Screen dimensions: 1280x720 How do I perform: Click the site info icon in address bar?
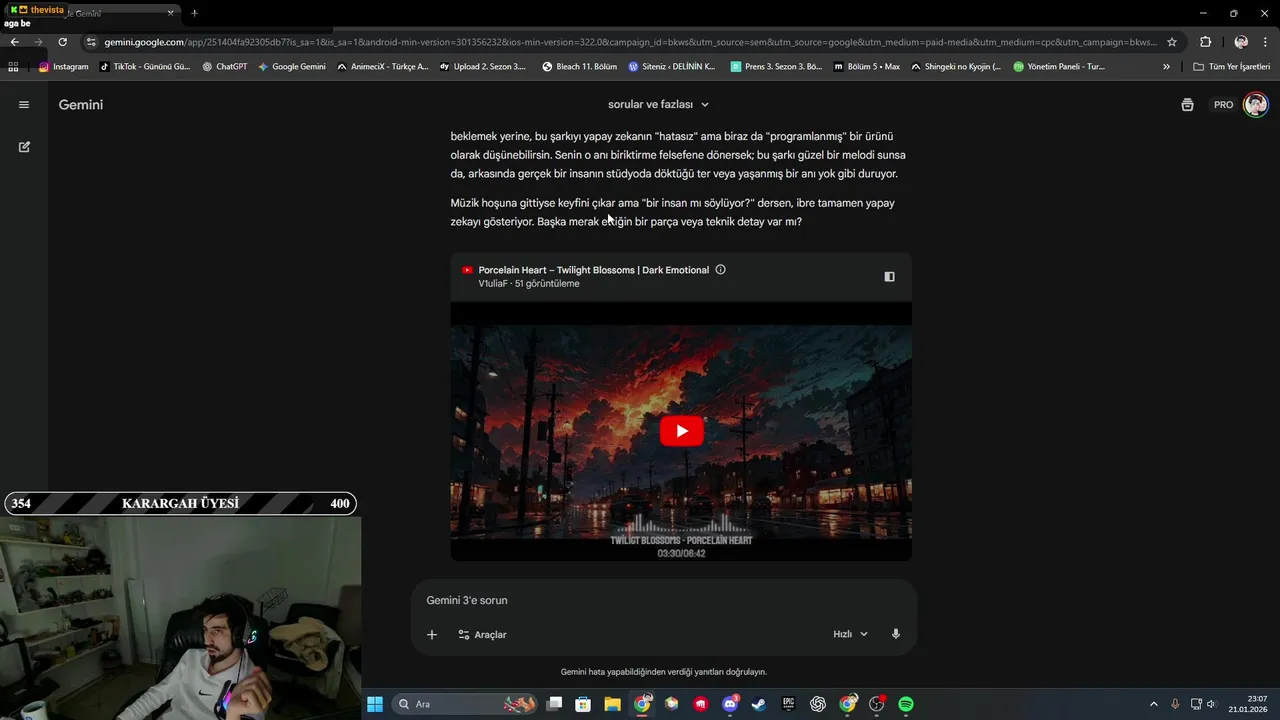pos(91,42)
